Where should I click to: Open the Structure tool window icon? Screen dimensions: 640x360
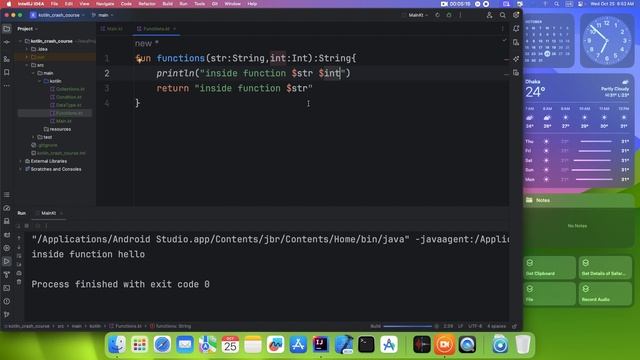[7, 59]
